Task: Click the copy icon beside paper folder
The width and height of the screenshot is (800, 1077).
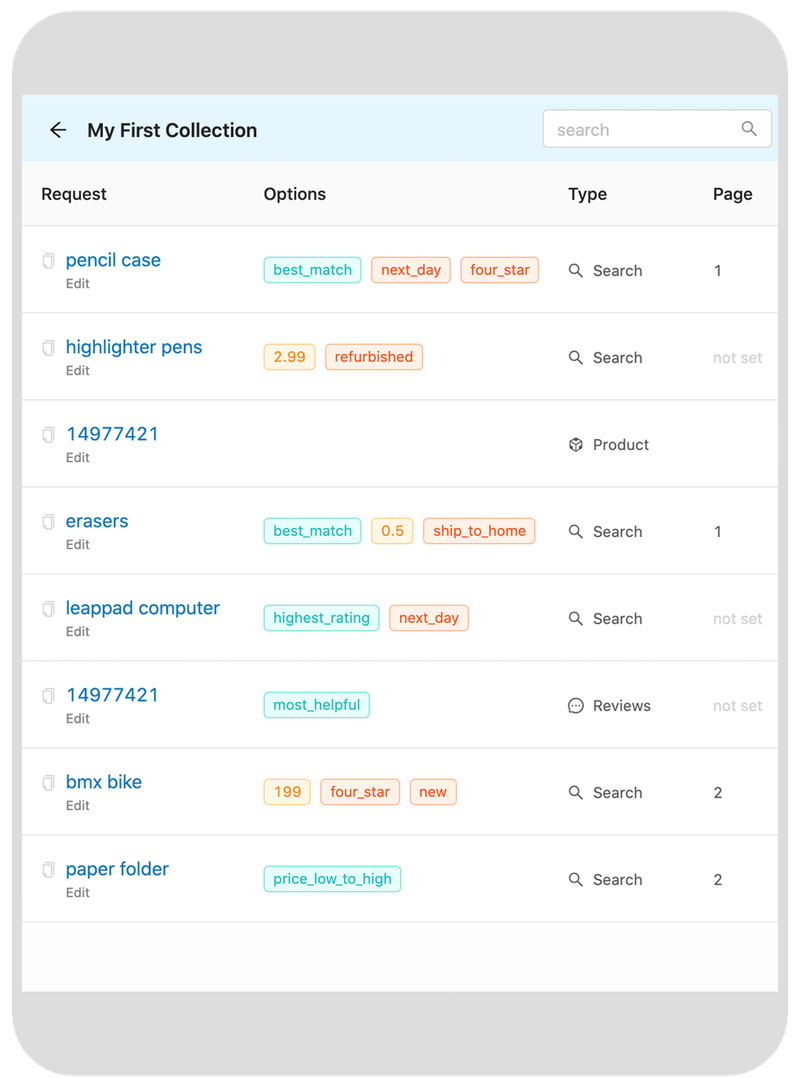Action: pos(48,870)
